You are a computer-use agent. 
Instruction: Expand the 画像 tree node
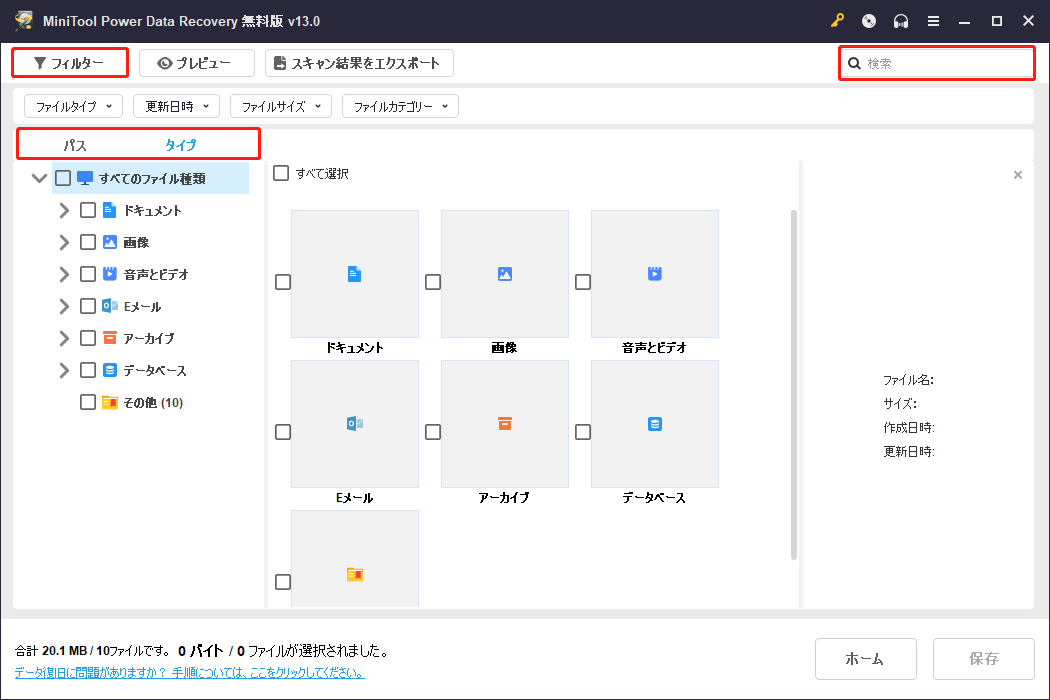tap(64, 242)
